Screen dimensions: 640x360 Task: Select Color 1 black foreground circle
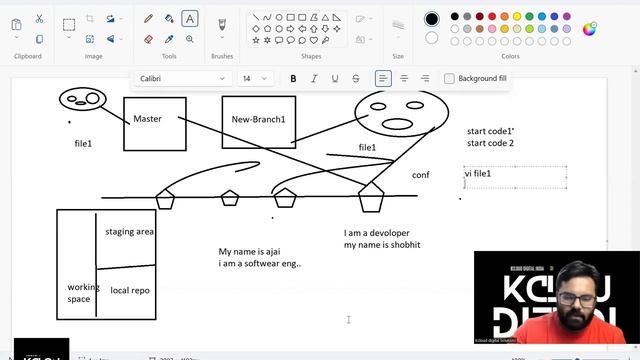(431, 19)
